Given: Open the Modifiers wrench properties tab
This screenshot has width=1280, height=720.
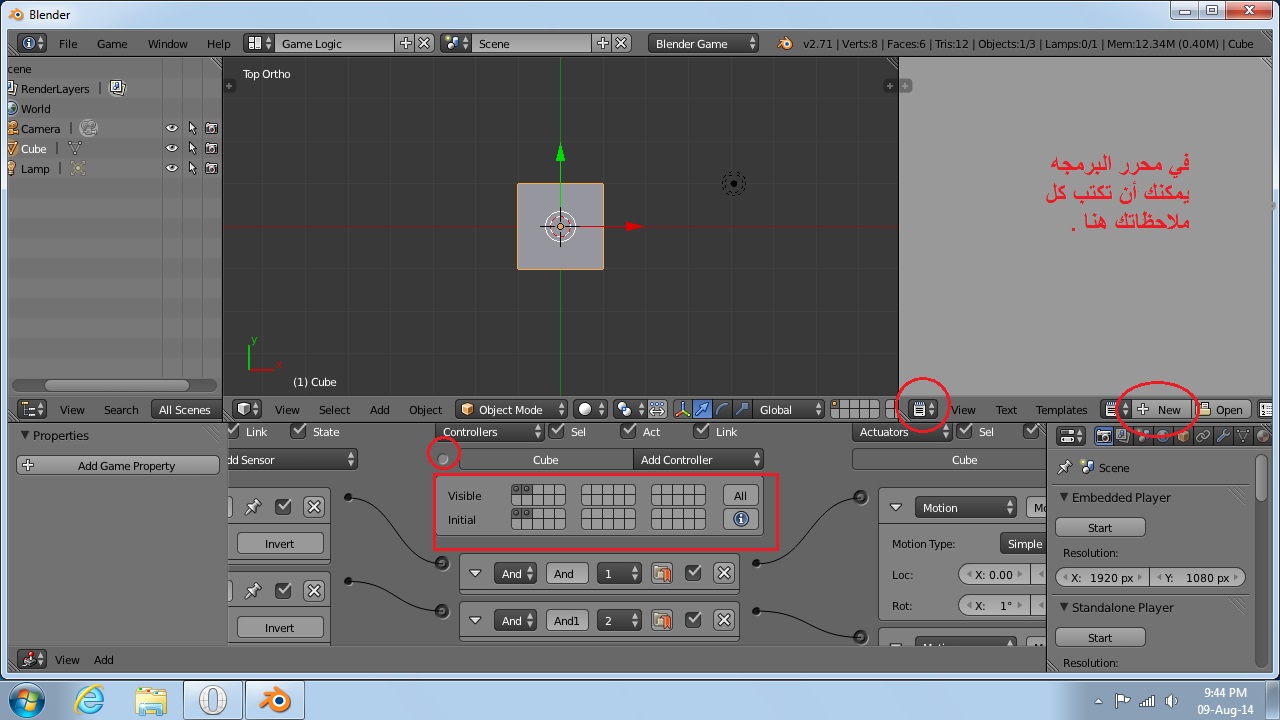Looking at the screenshot, I should point(1224,436).
